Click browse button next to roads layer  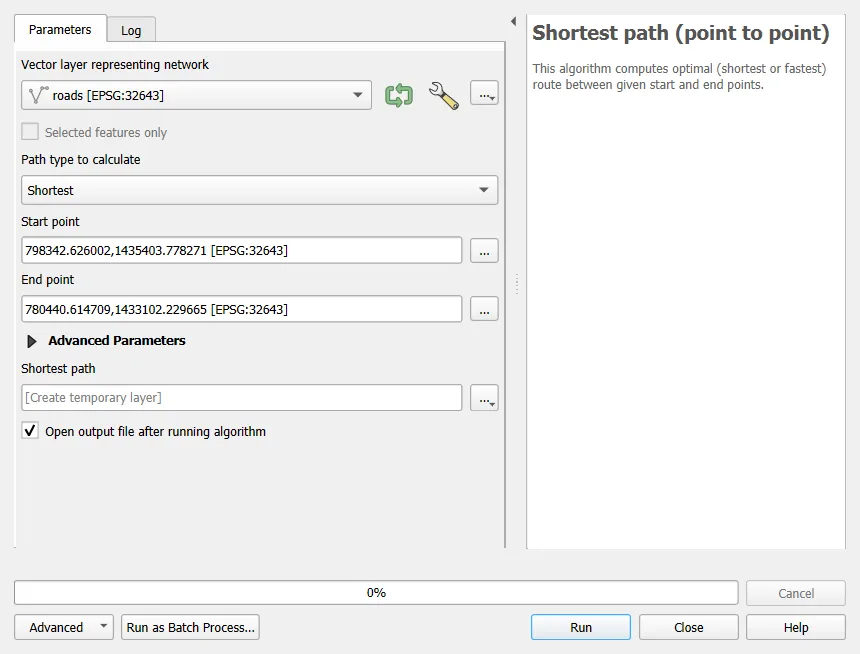point(484,94)
